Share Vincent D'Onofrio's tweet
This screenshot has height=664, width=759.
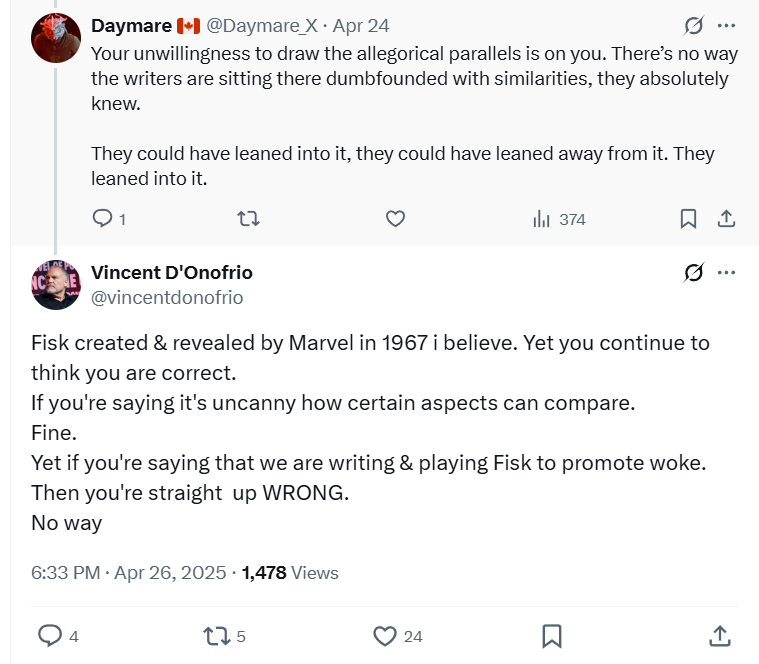pos(719,636)
